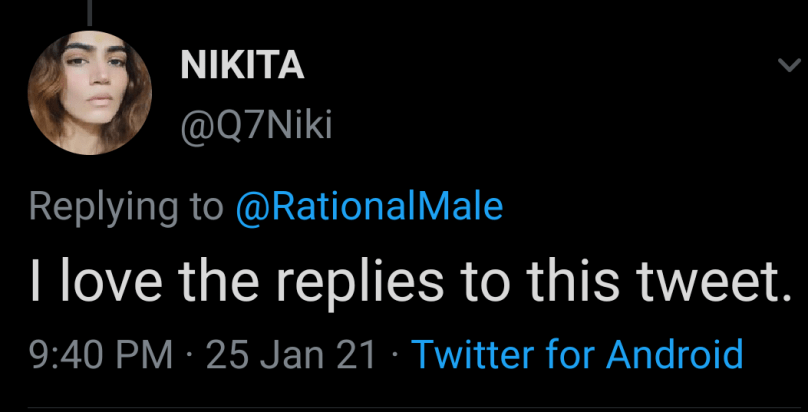View NIKITA's round profile photo
This screenshot has height=412, width=808.
(90, 93)
